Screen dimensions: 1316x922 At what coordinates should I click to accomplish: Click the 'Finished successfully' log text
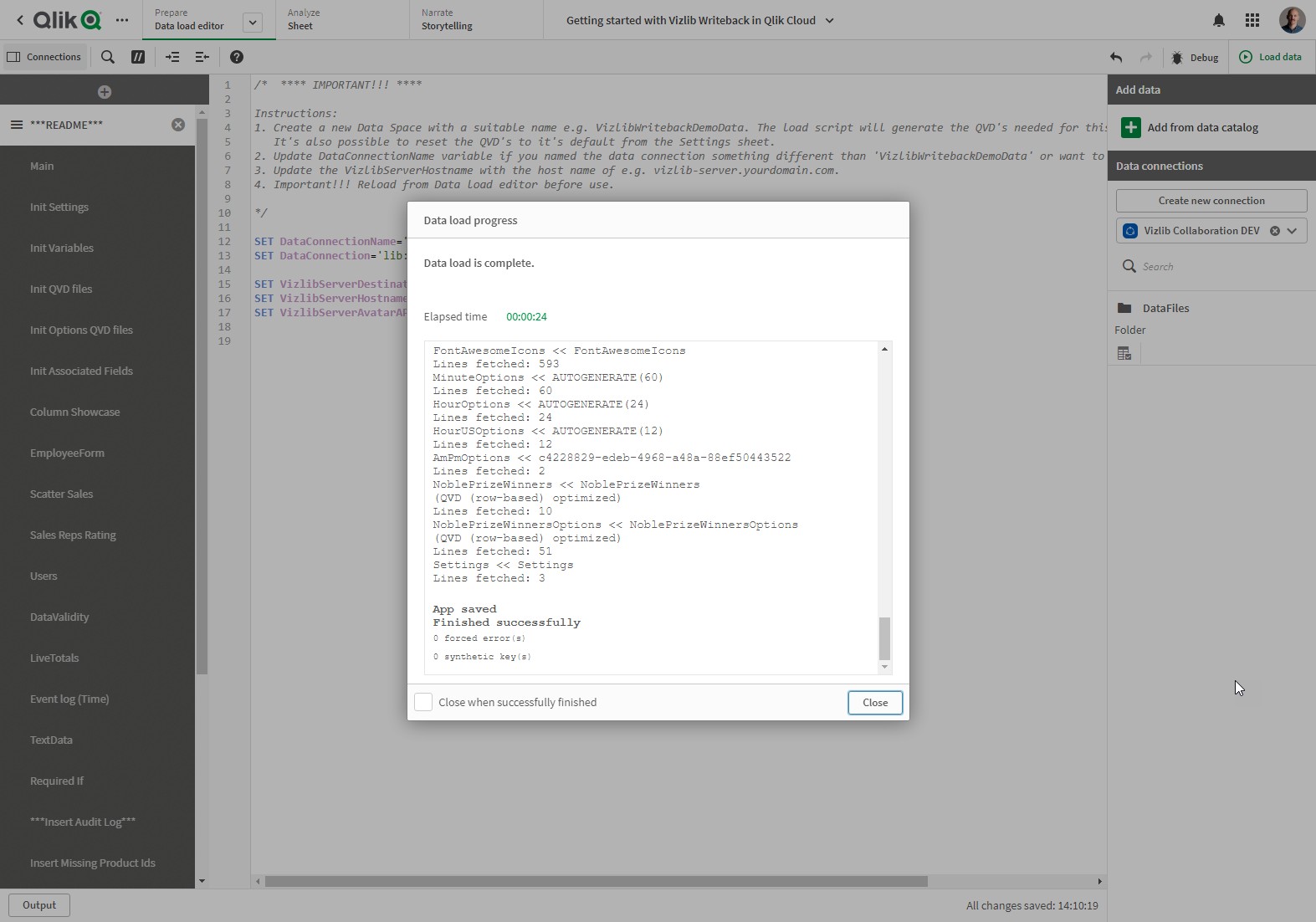pyautogui.click(x=506, y=622)
